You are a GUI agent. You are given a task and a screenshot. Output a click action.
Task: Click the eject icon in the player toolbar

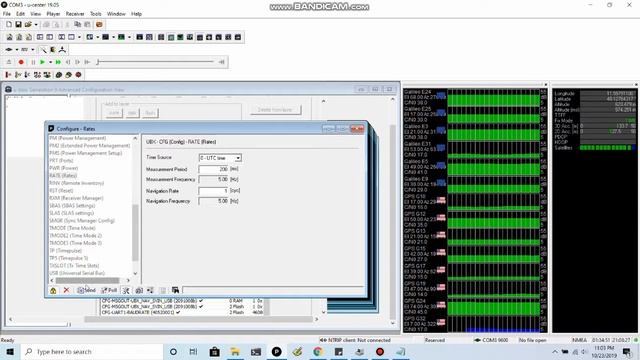click(x=9, y=62)
